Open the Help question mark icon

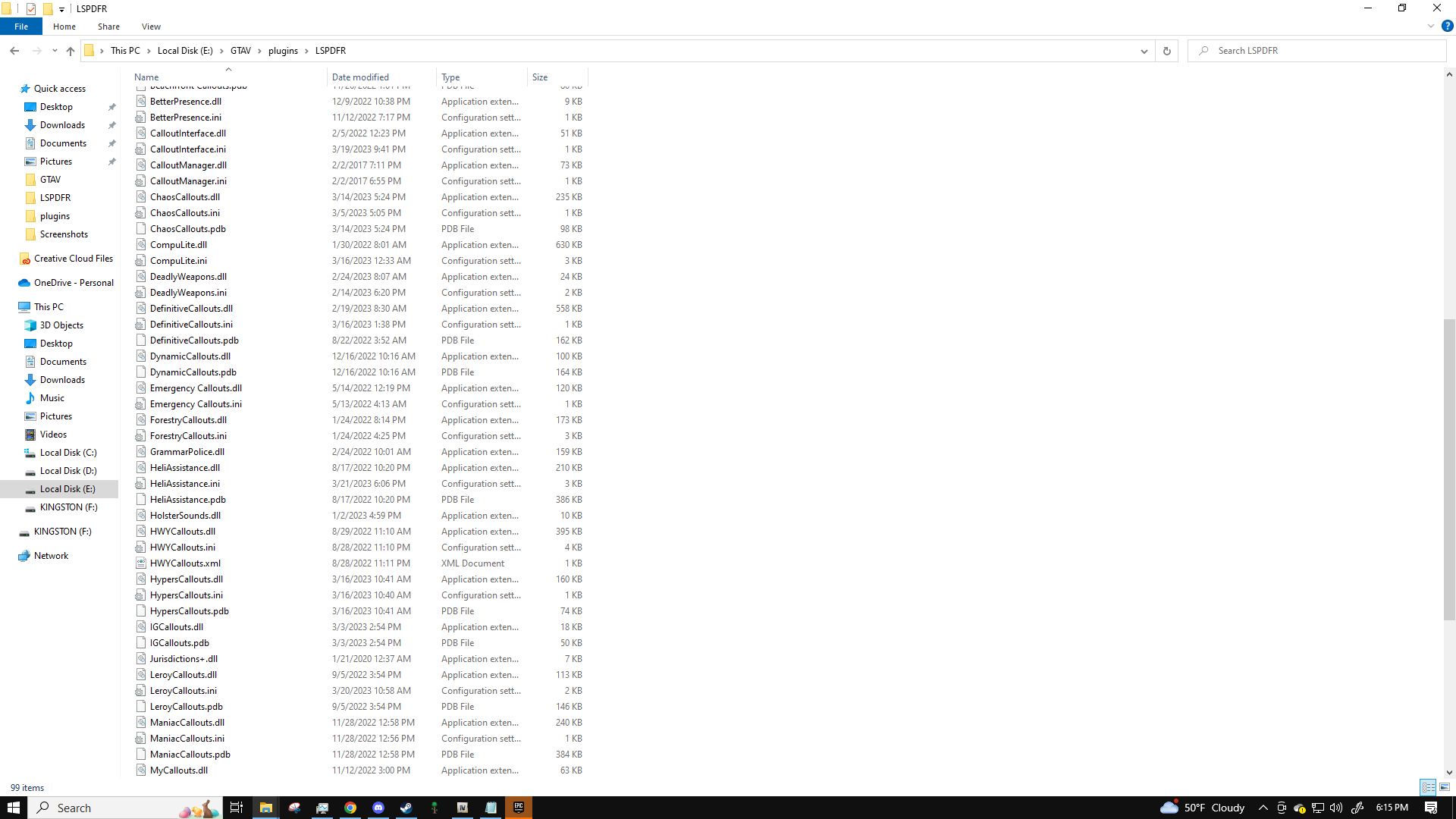tap(1447, 26)
